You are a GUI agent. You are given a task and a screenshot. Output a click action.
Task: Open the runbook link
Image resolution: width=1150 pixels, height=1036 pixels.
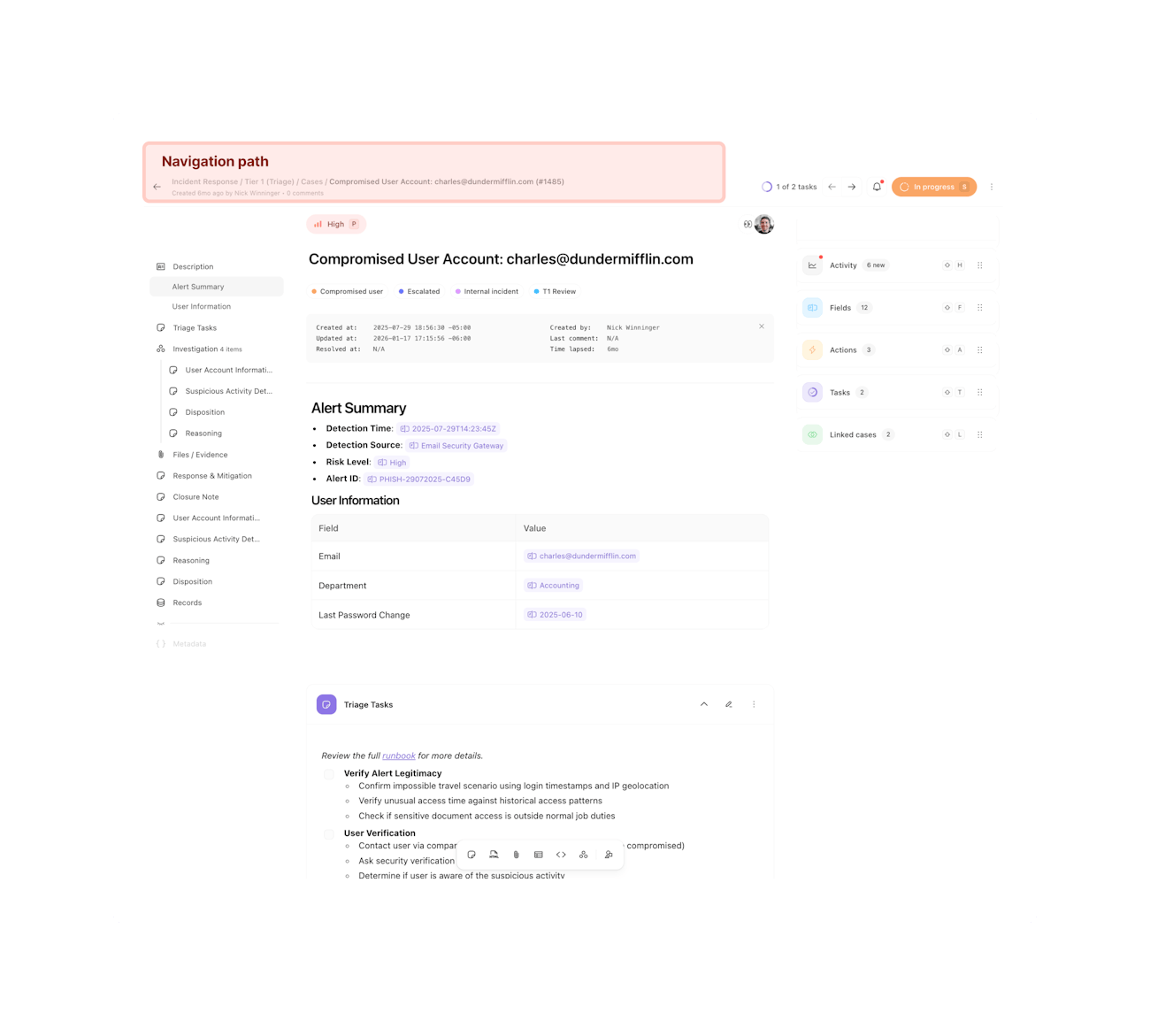[399, 756]
